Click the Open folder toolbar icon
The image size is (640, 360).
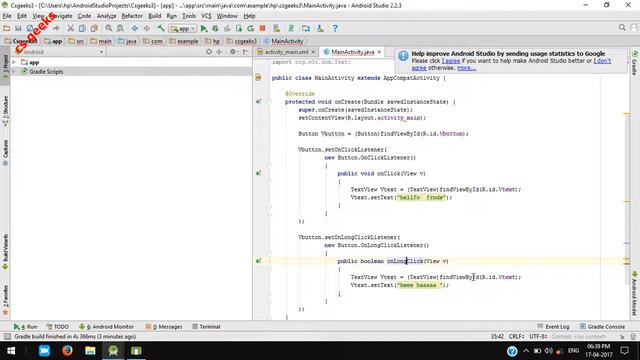[7, 28]
